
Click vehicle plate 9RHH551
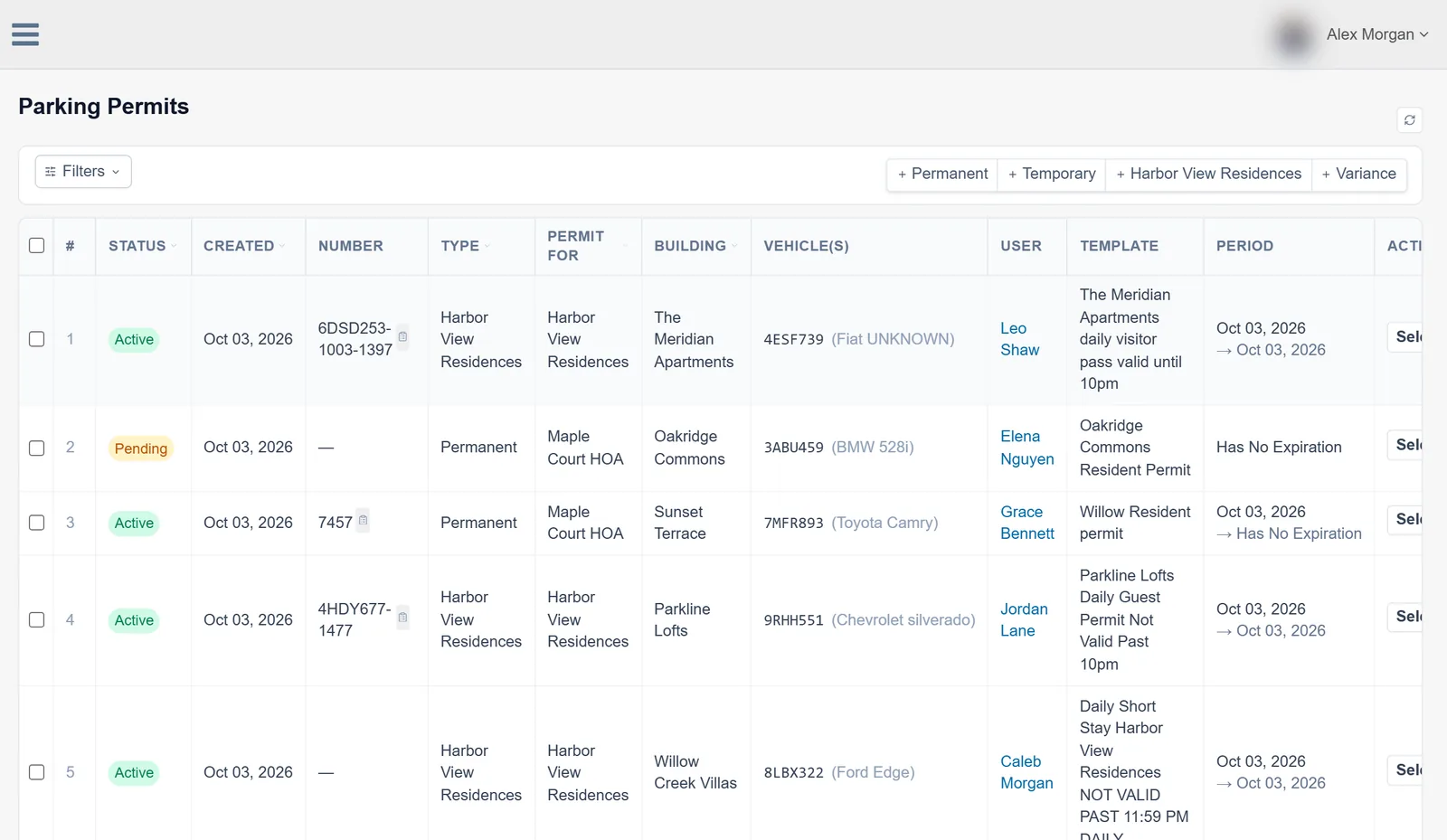793,620
